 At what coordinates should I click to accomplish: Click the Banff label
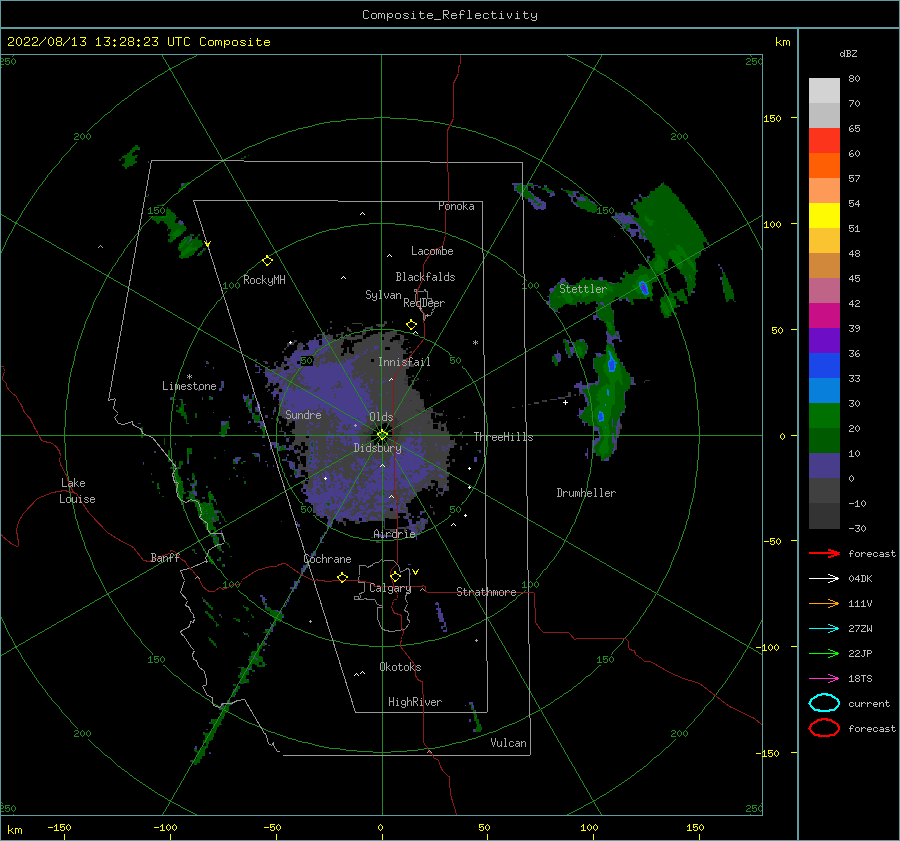165,557
